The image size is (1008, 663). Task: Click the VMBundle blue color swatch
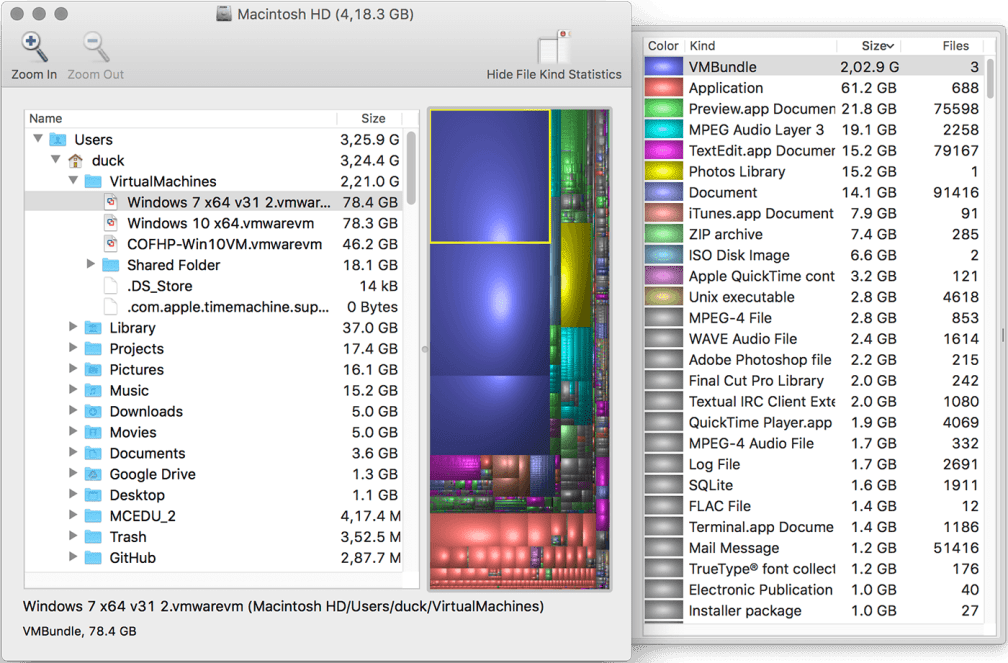click(x=663, y=67)
